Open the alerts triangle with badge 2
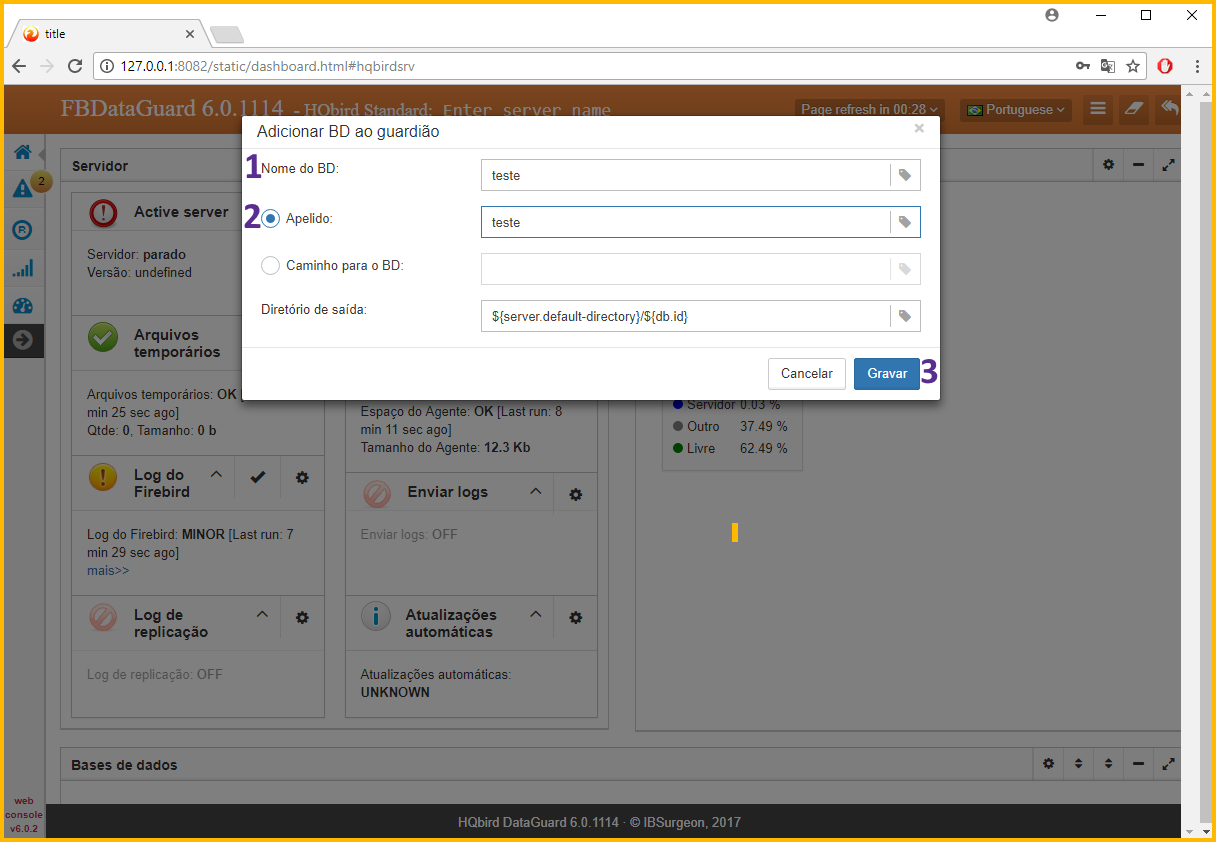This screenshot has width=1216, height=842. coord(22,188)
